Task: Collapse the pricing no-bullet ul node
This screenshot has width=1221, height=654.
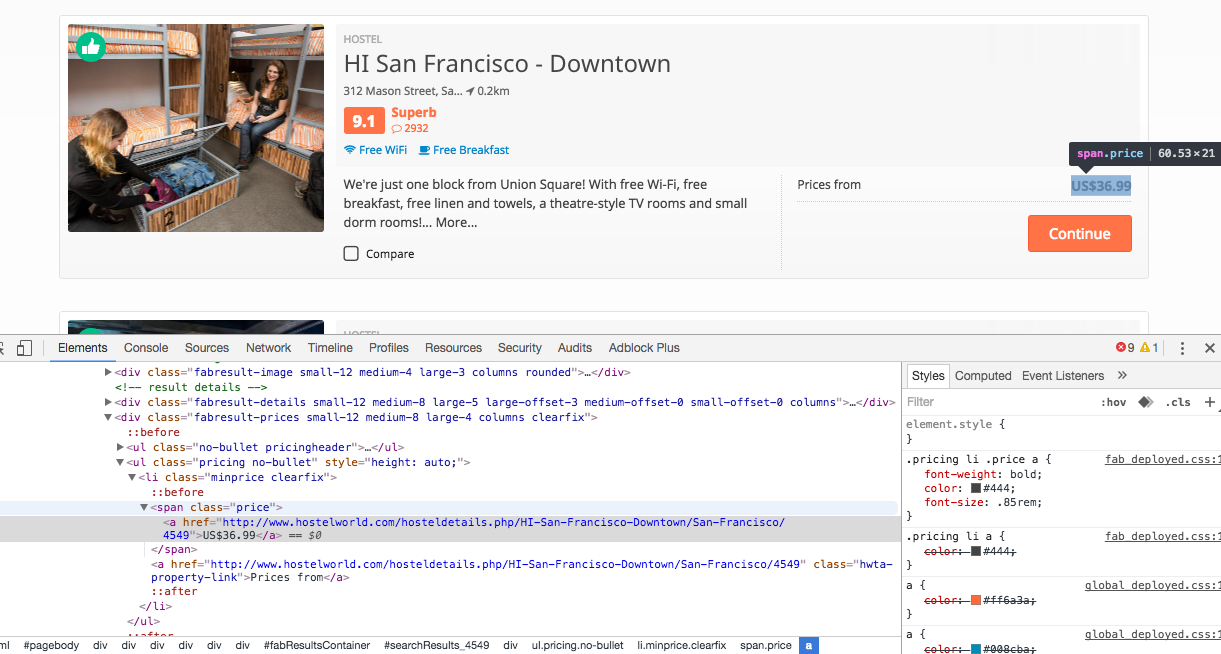Action: (x=120, y=462)
